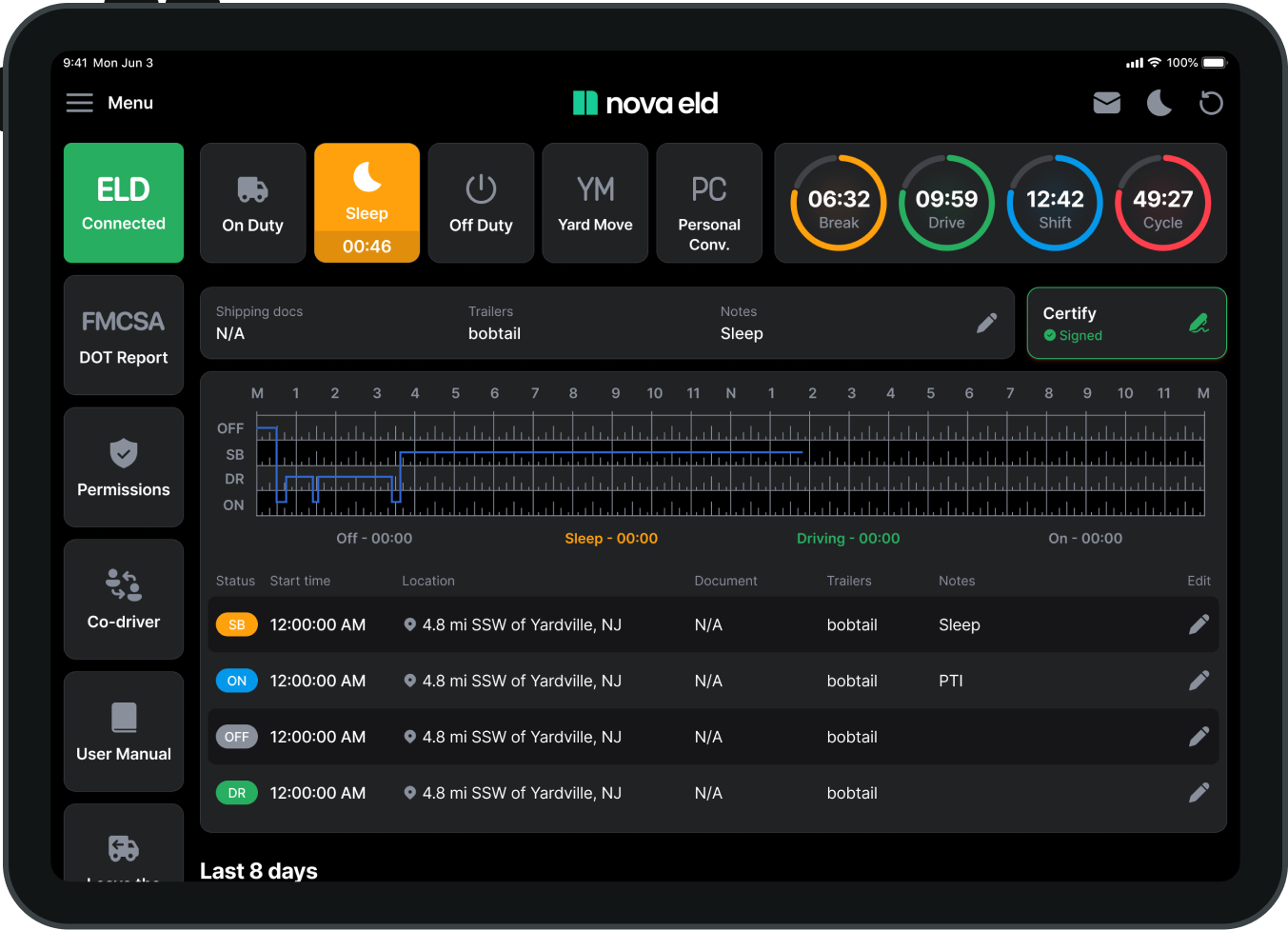Tap the refresh arrow icon
1288x930 pixels.
(x=1211, y=103)
